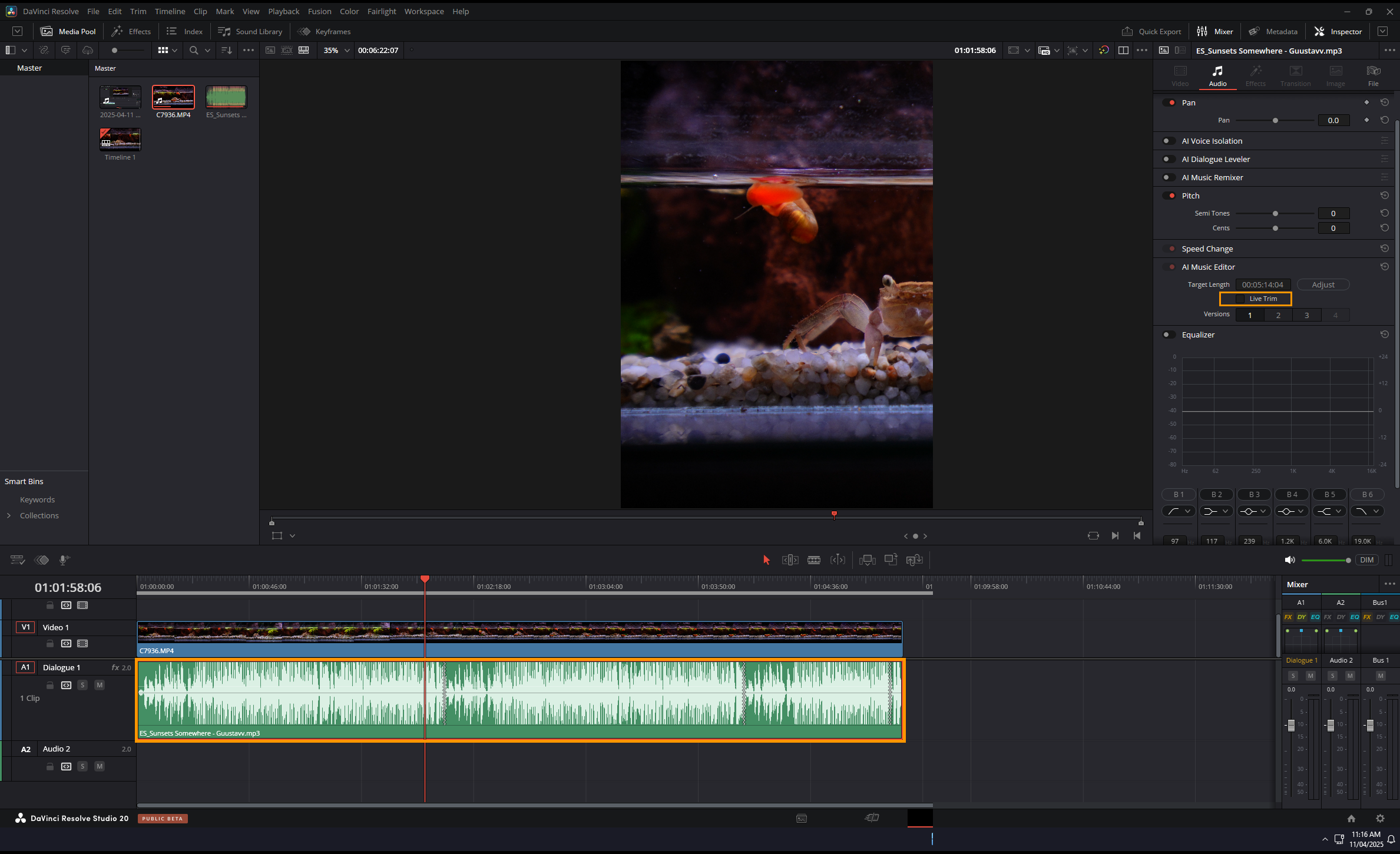Screen dimensions: 1400x854
Task: Click the Adjust target length button
Action: [x=1323, y=285]
